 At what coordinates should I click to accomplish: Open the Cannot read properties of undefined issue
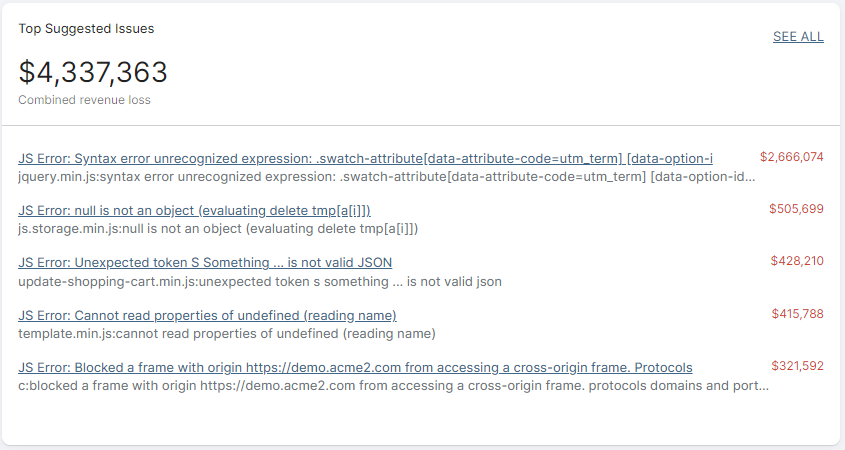207,315
